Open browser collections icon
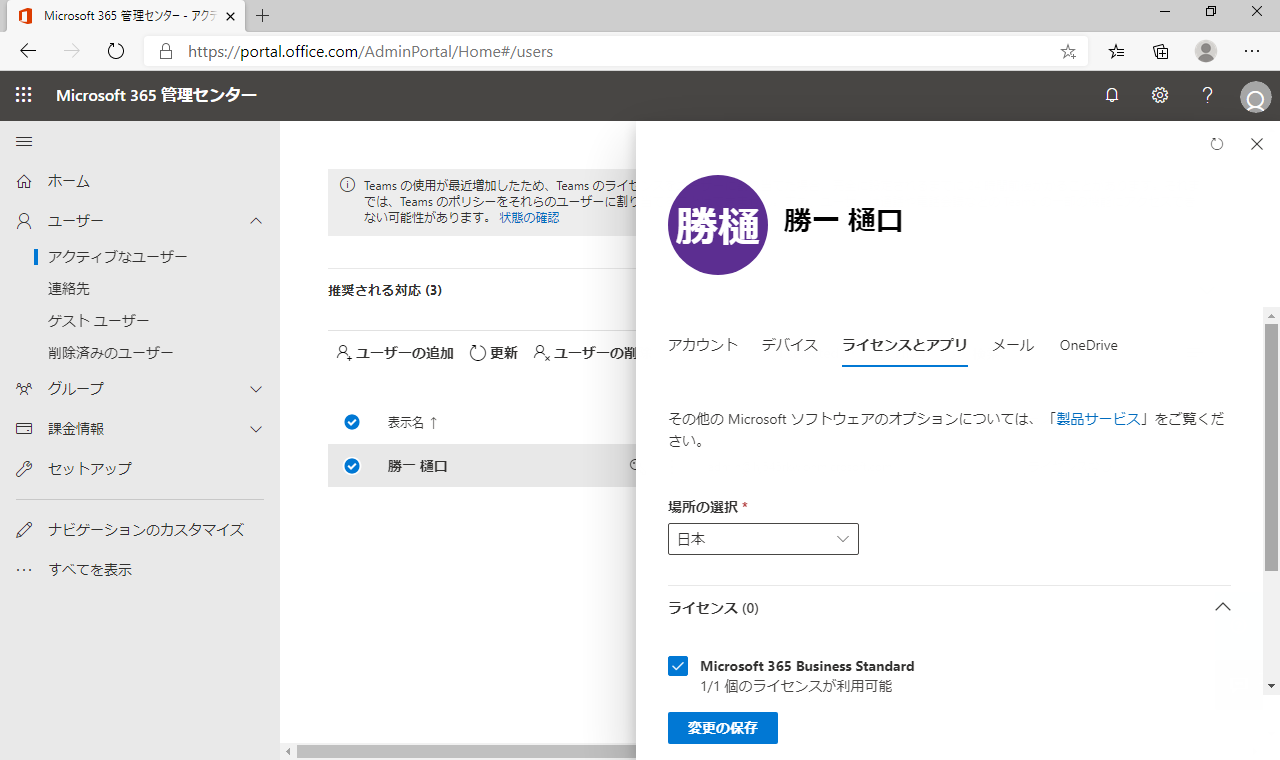This screenshot has height=760, width=1280. (1161, 51)
